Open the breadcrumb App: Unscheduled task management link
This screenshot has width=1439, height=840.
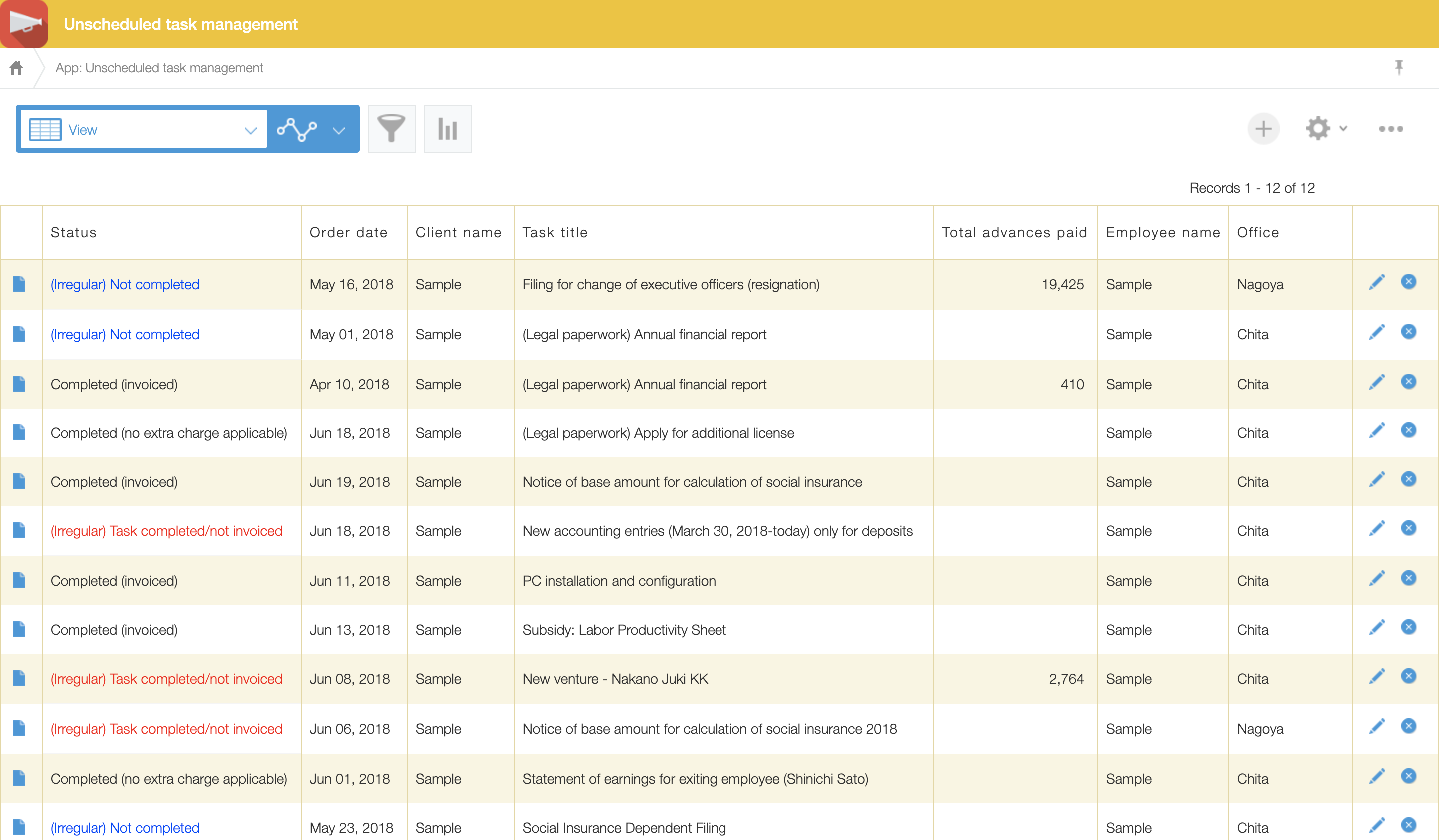(159, 68)
